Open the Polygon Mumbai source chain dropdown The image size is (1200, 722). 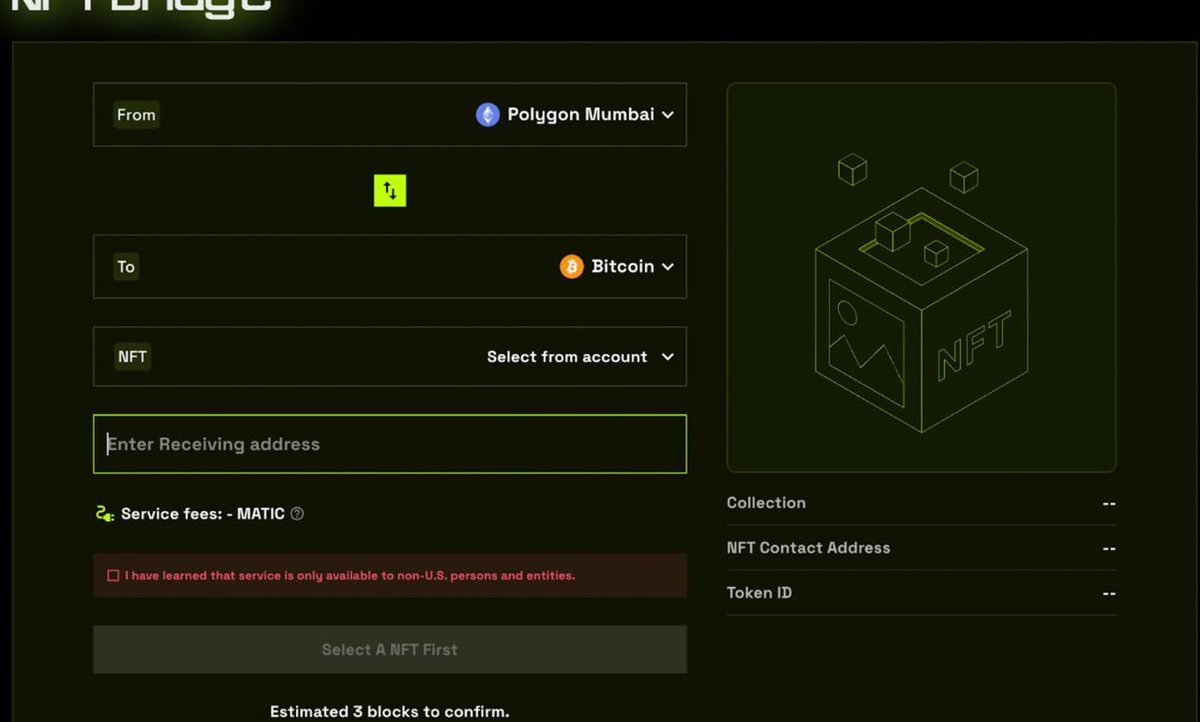[x=575, y=114]
